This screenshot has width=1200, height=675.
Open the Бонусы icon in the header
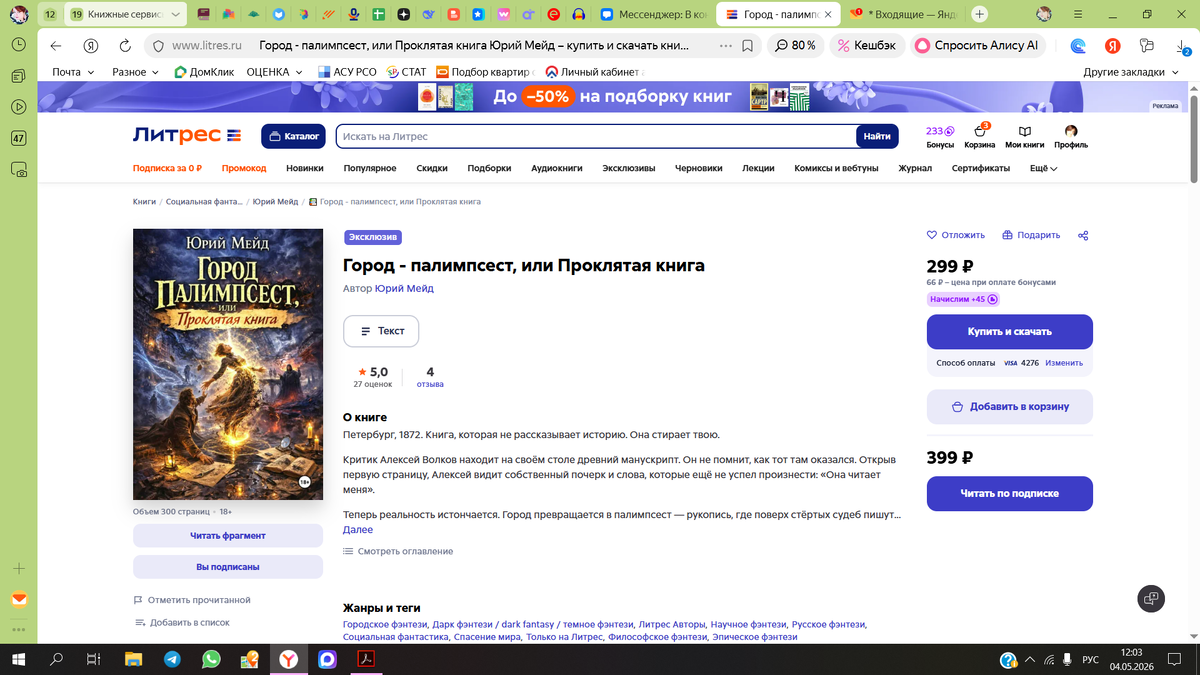940,137
